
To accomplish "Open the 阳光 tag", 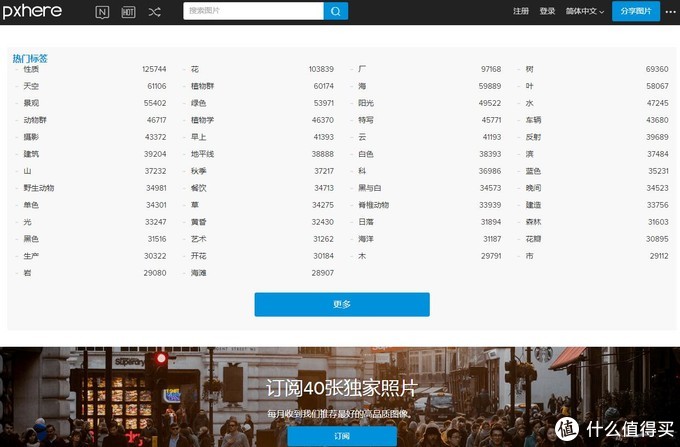I will pyautogui.click(x=366, y=103).
